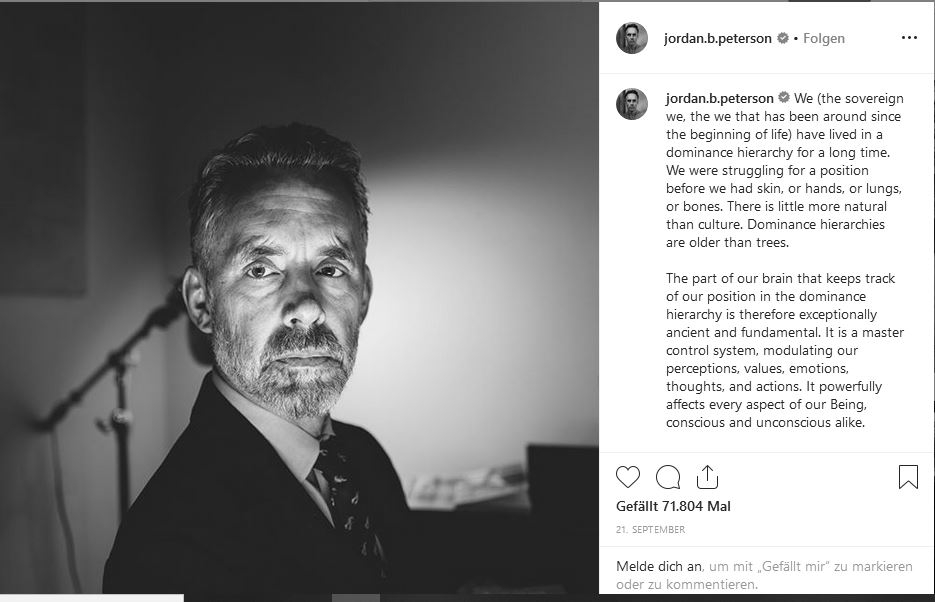Viewport: 935px width, 602px height.
Task: Open the 21. SEPTEMBER post date link
Action: [651, 529]
